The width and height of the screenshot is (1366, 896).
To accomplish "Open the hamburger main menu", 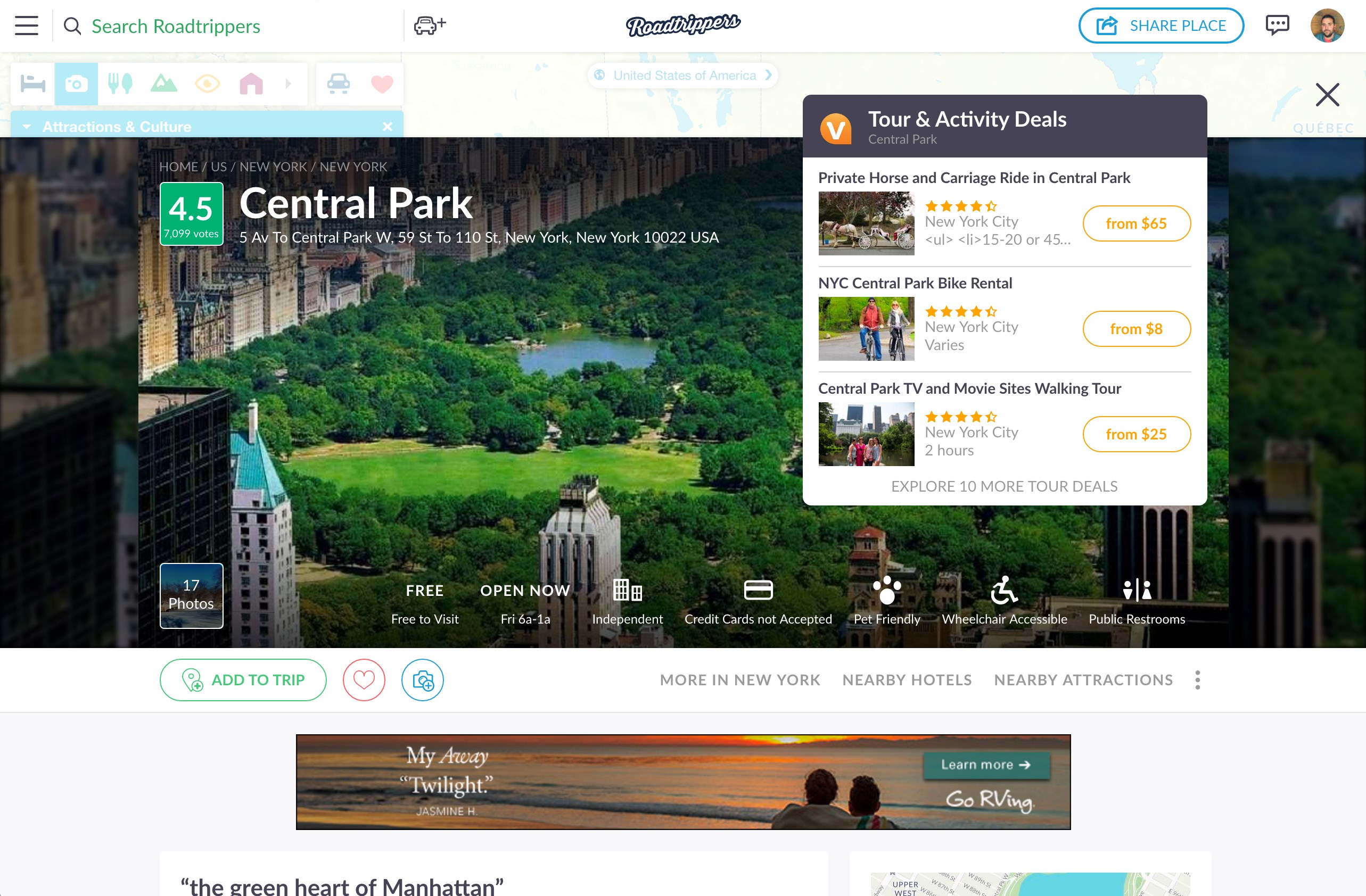I will [x=27, y=26].
